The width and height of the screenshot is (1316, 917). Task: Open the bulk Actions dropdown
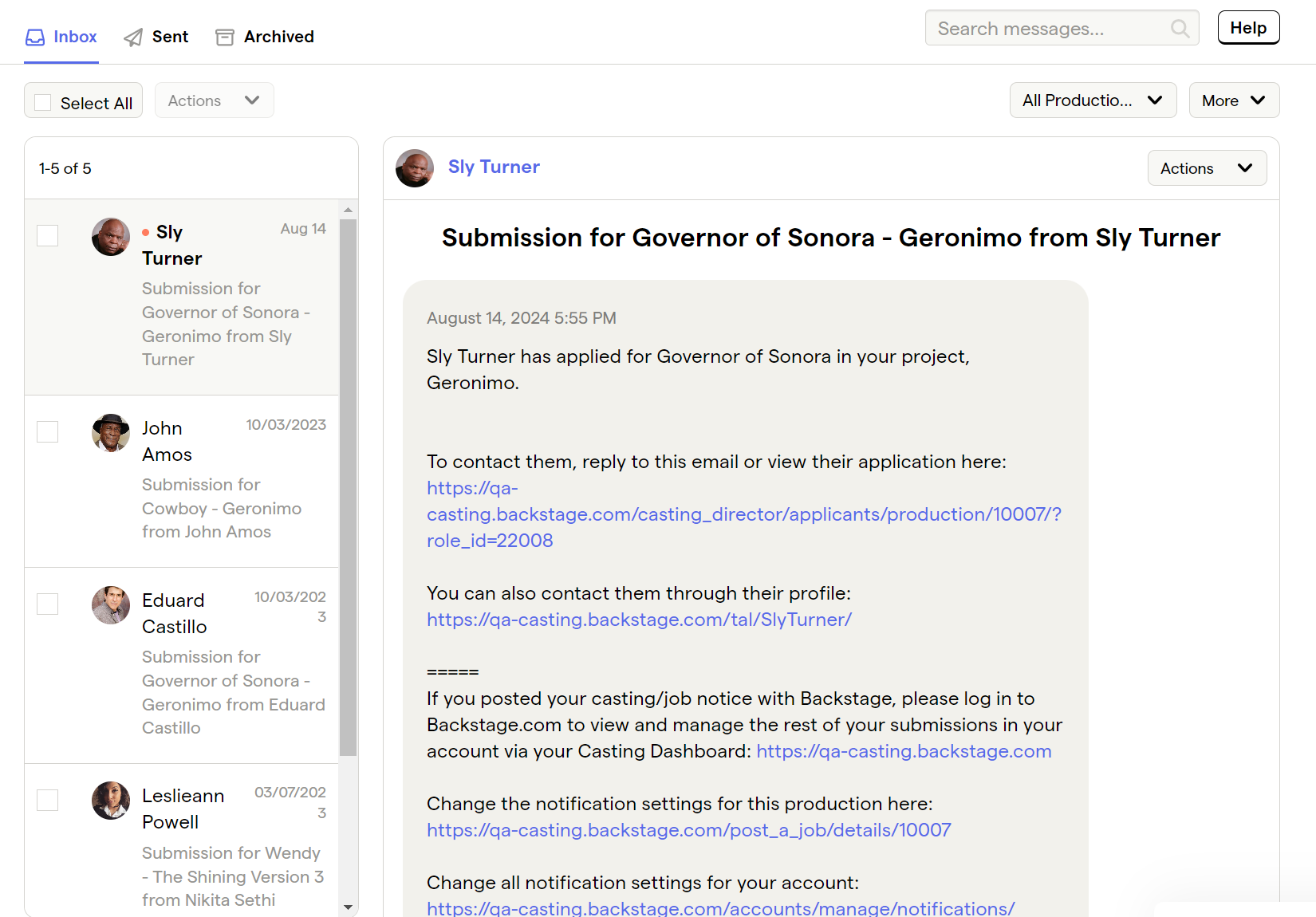tap(215, 100)
